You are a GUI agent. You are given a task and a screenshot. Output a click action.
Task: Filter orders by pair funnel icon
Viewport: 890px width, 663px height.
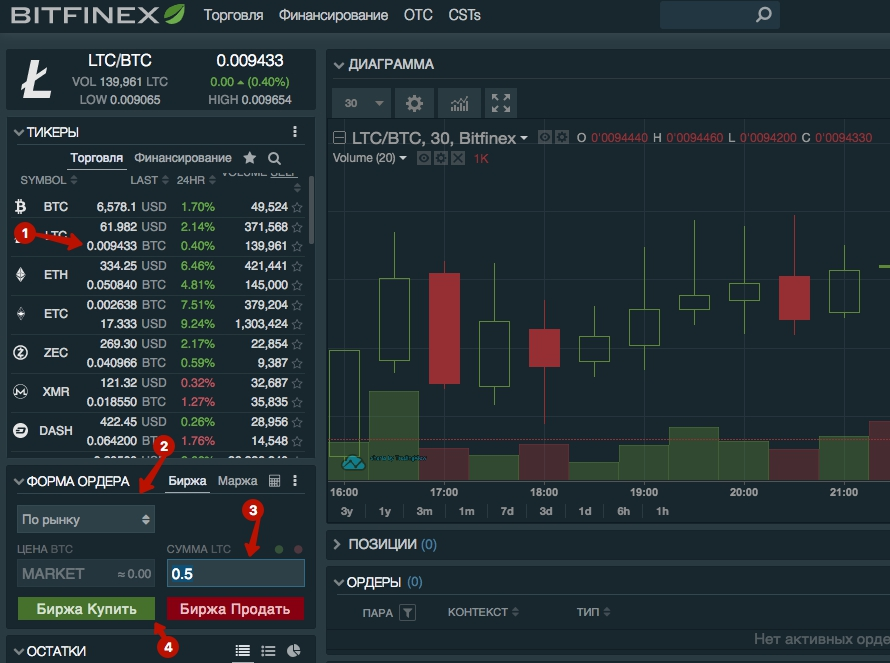click(x=408, y=612)
